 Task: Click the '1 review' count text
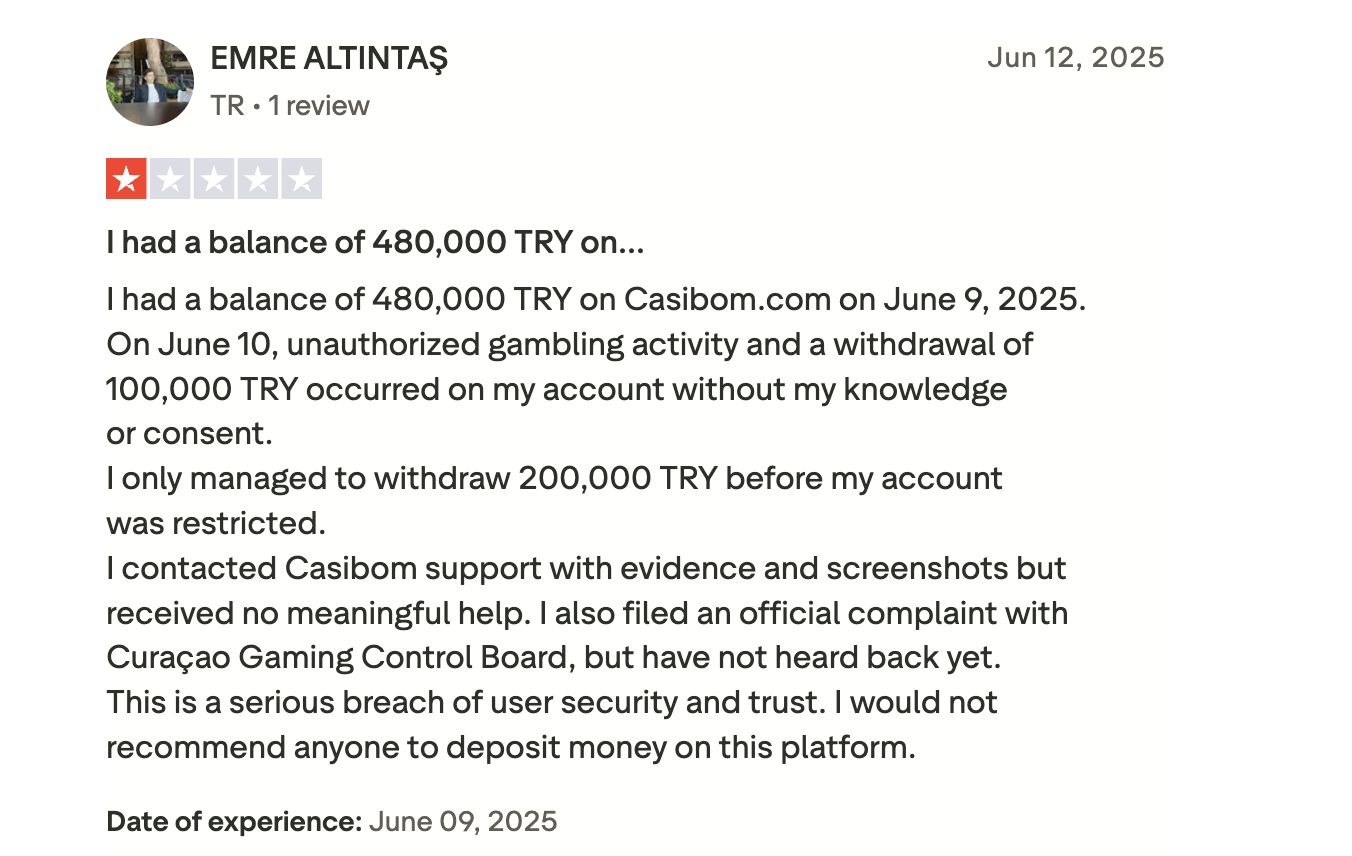tap(319, 105)
